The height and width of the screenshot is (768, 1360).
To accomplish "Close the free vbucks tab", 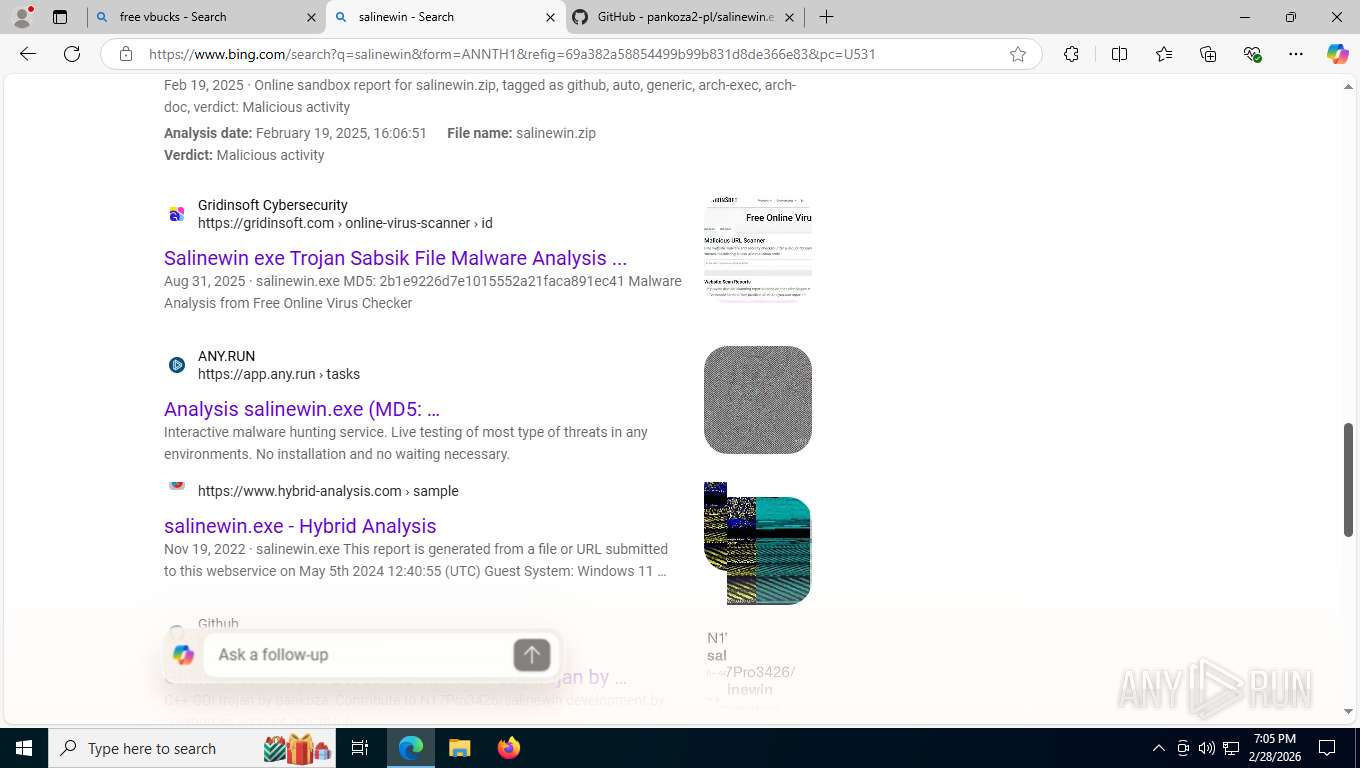I will pos(310,17).
